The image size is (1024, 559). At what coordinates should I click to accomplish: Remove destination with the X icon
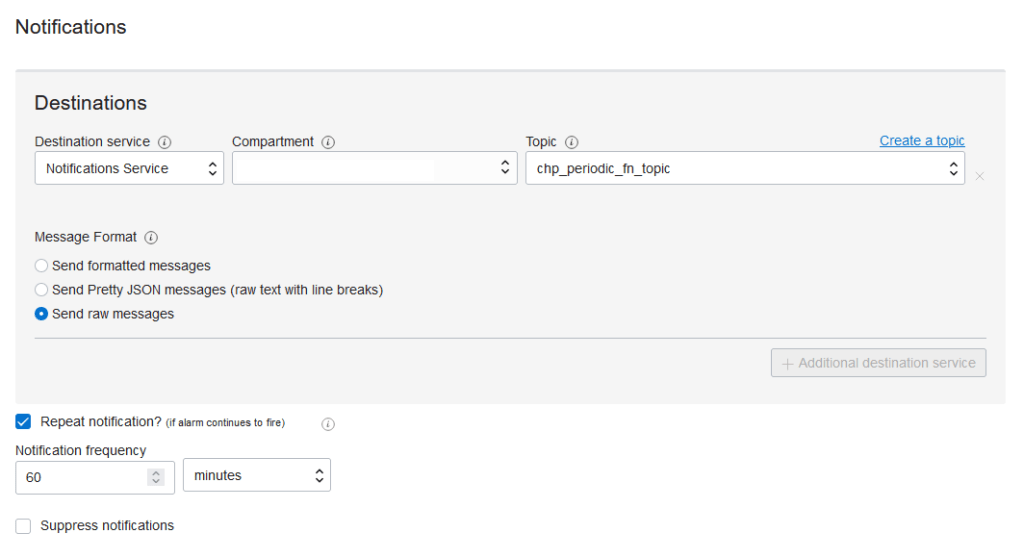[x=980, y=176]
